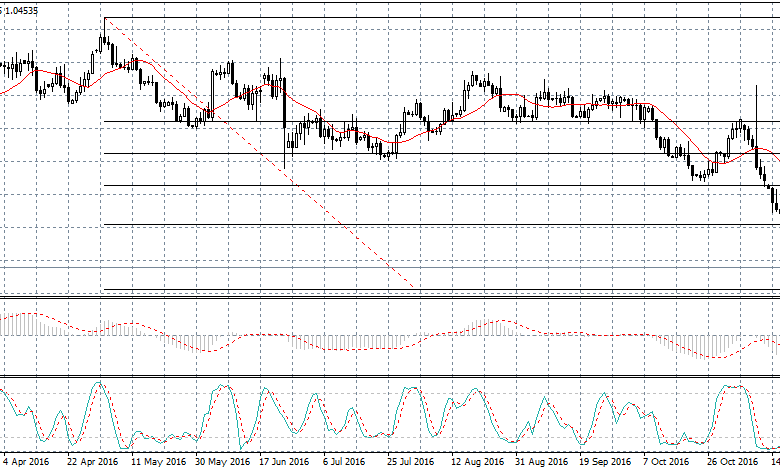Click the 4 Apr 2016 date label
The width and height of the screenshot is (780, 473).
(x=25, y=462)
